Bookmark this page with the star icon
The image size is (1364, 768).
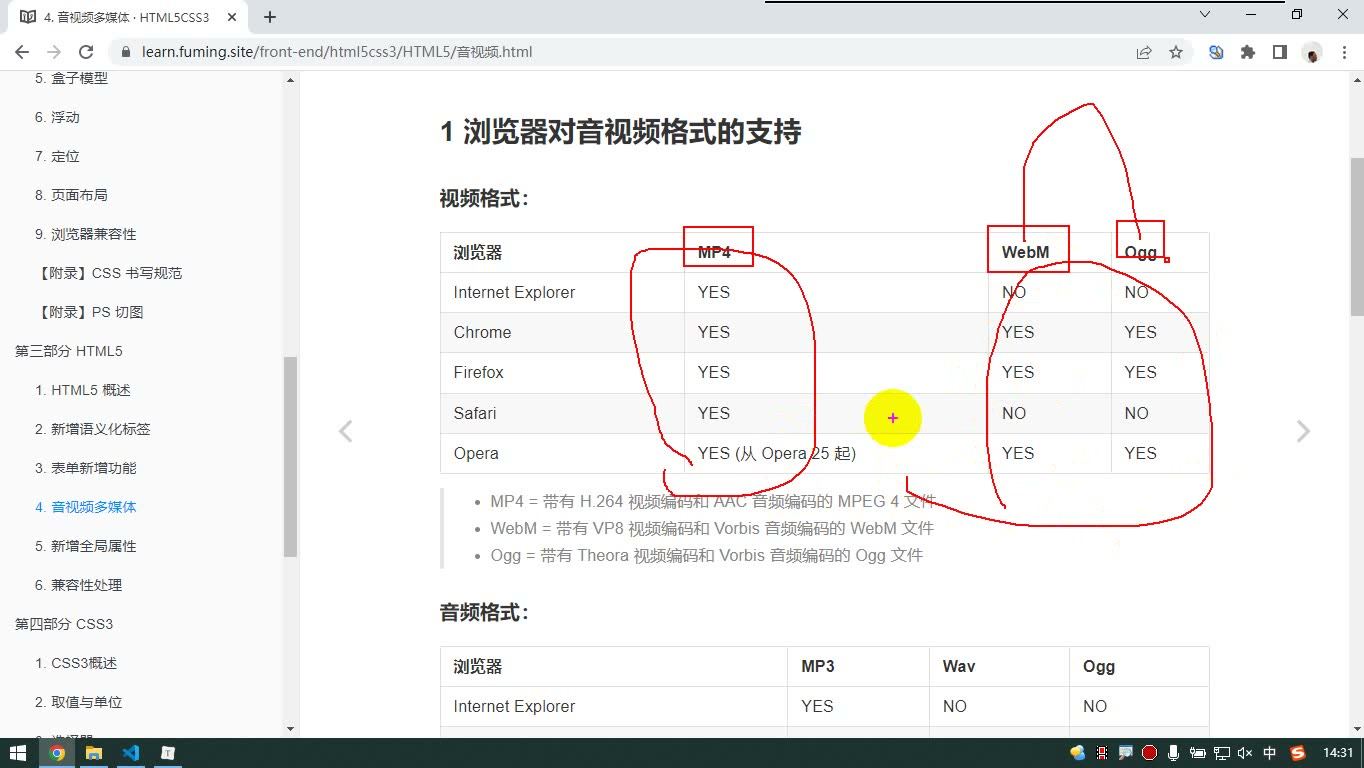pyautogui.click(x=1176, y=52)
